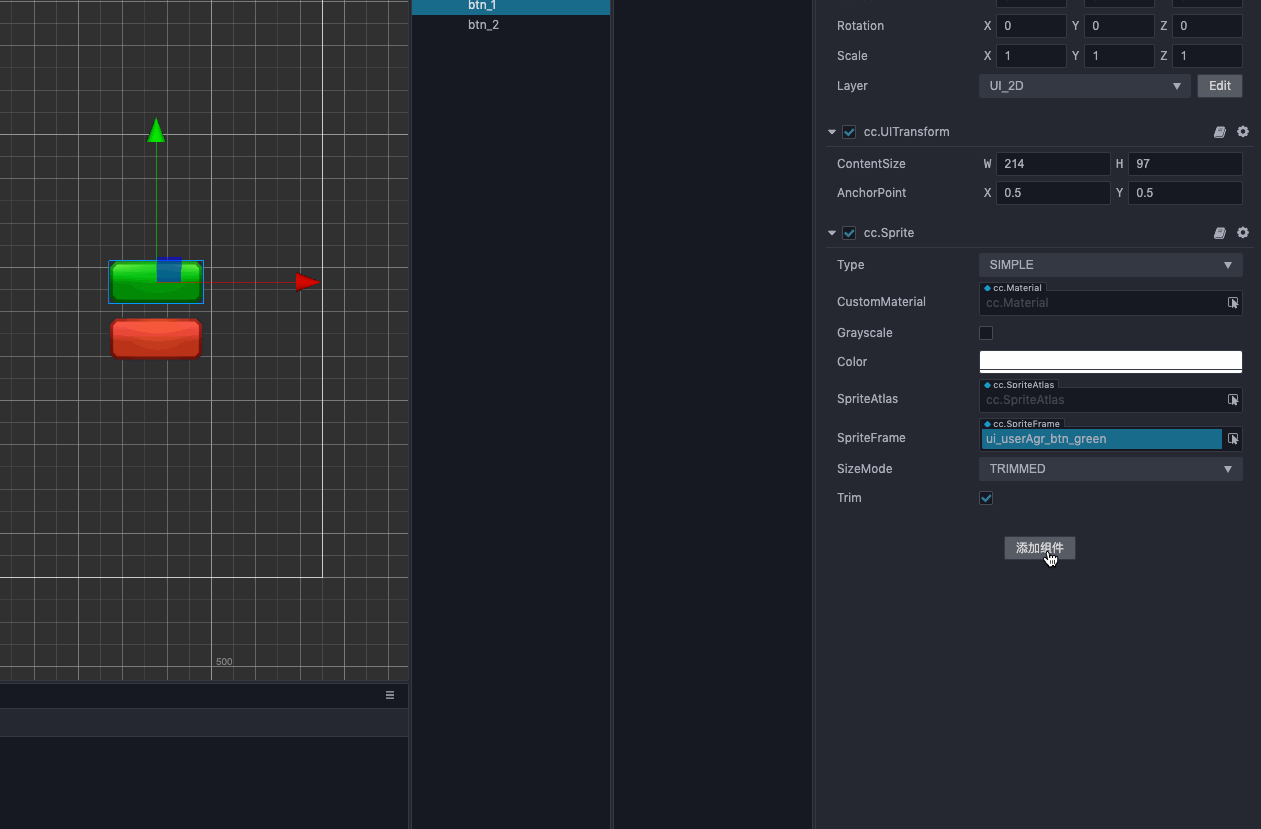Uncheck the Trim checkbox
The image size is (1261, 829).
point(986,498)
